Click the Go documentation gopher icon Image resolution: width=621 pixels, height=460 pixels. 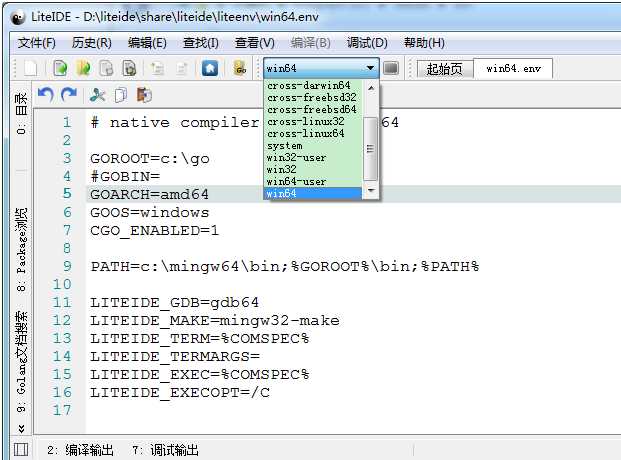click(x=240, y=69)
